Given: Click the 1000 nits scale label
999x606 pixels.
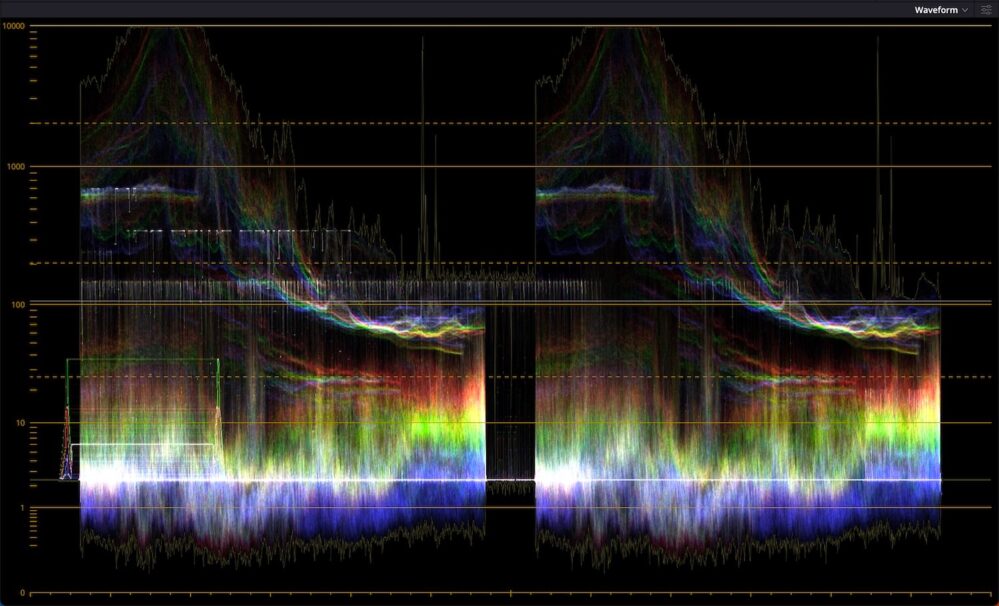Looking at the screenshot, I should point(16,167).
